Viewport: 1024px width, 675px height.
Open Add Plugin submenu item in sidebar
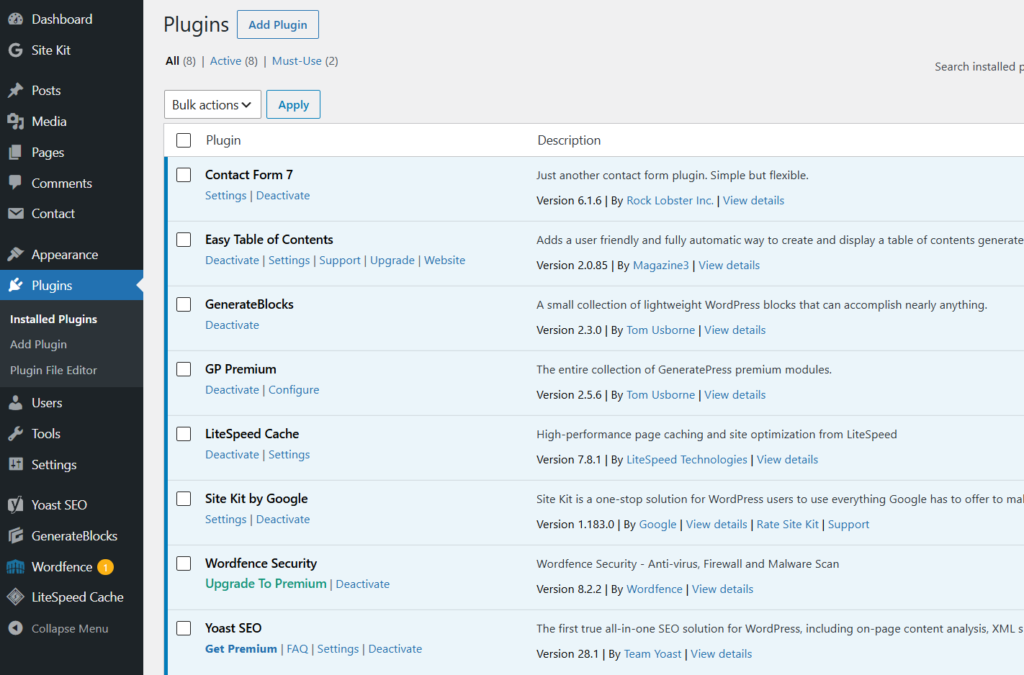pos(39,344)
